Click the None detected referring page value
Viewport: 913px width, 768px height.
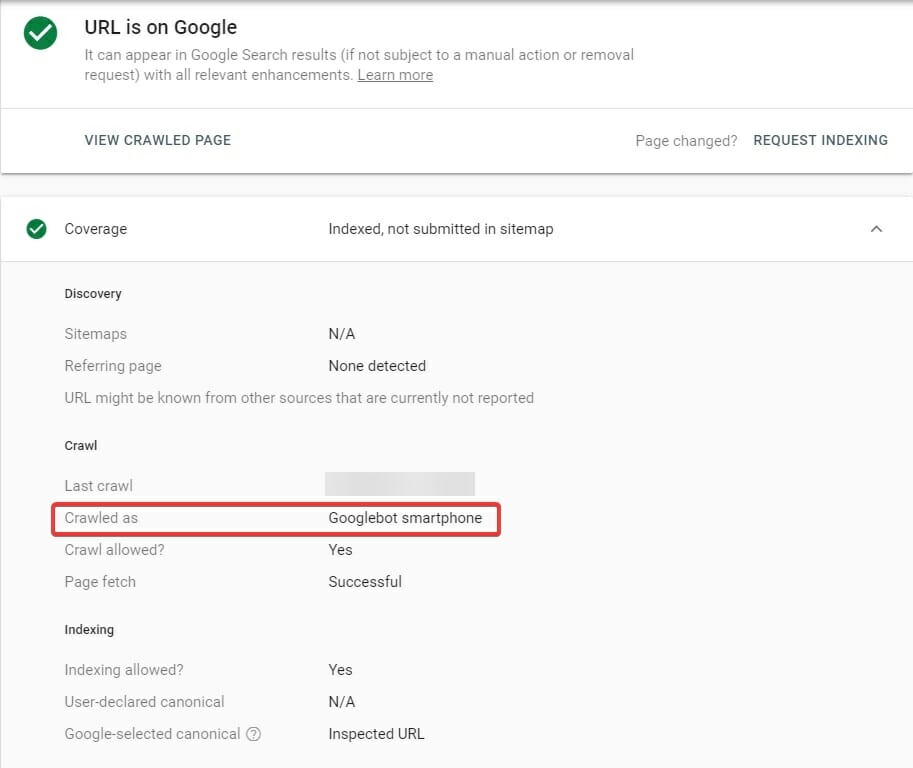[x=377, y=366]
